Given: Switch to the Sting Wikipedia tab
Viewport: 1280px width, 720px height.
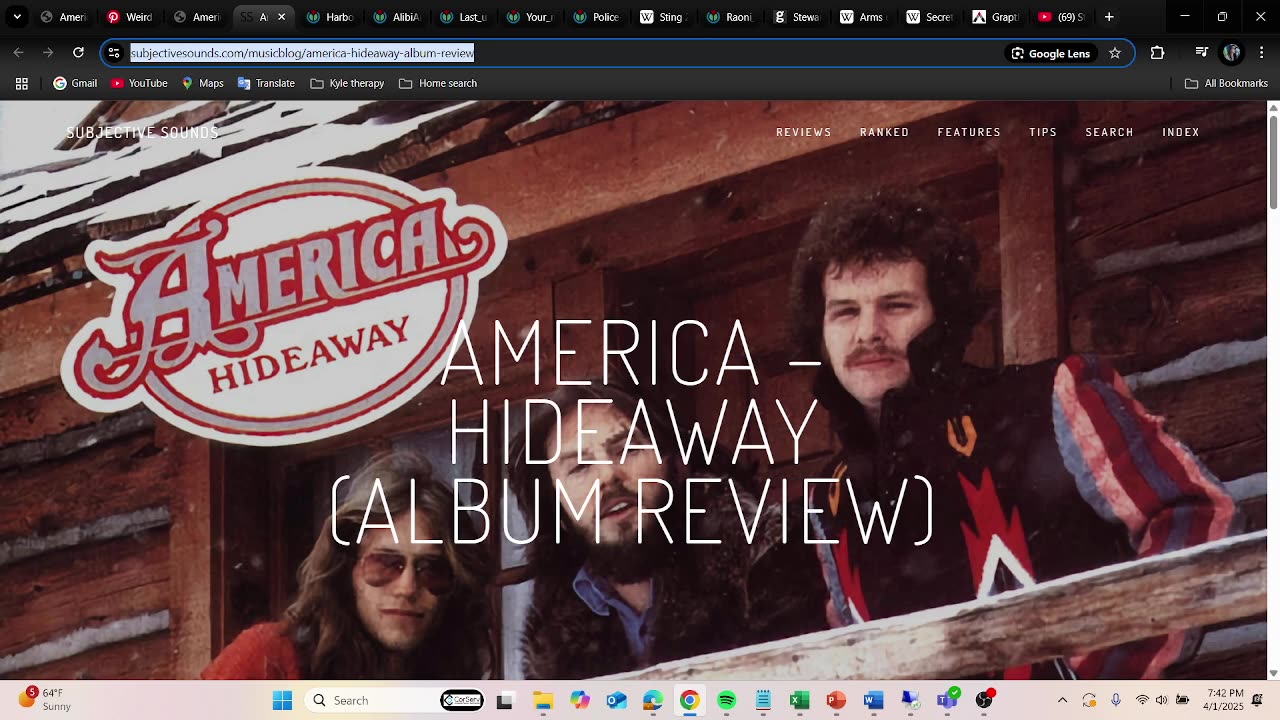Looking at the screenshot, I should [662, 17].
